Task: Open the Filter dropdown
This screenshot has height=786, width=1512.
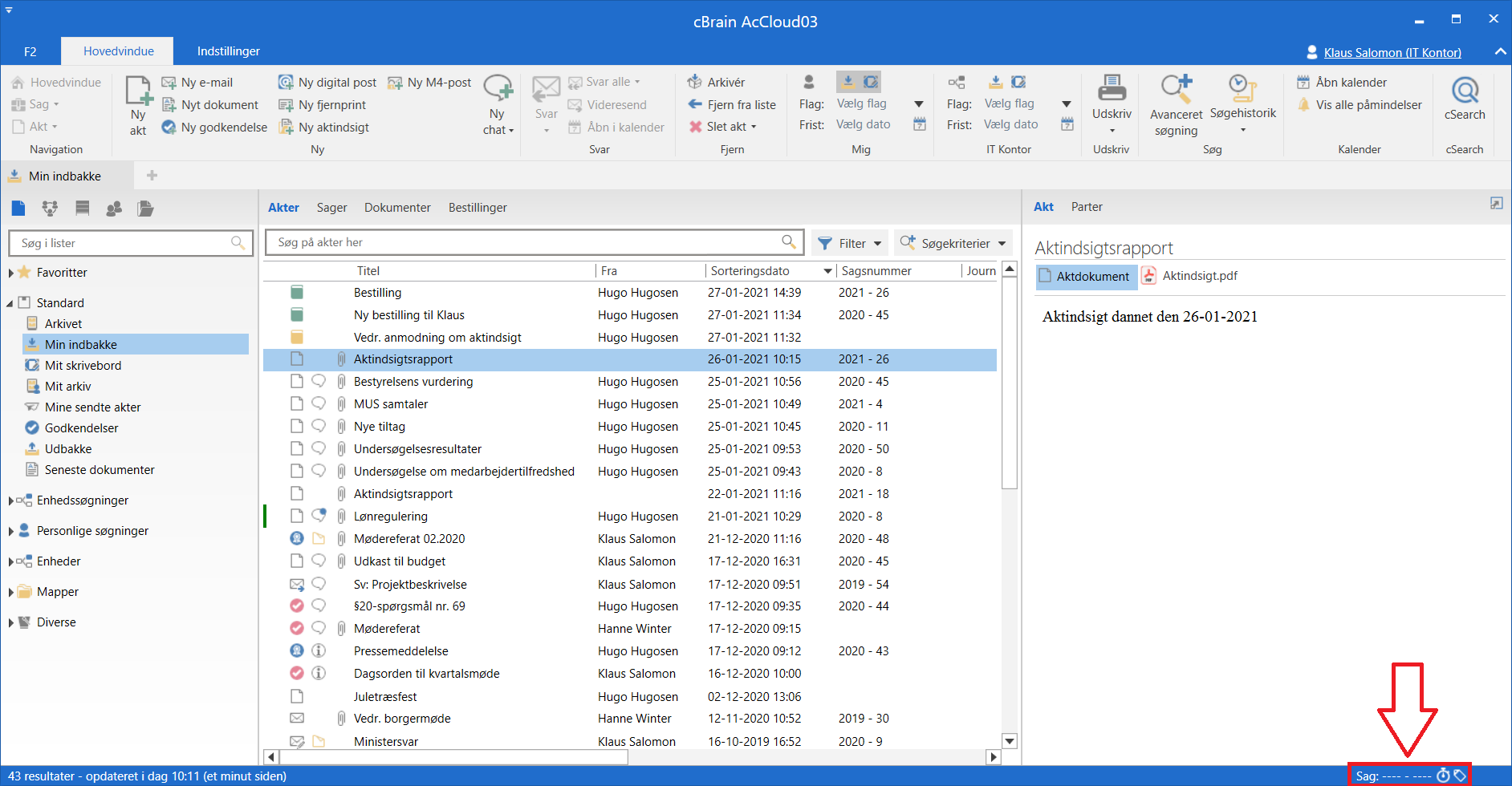Action: [850, 243]
